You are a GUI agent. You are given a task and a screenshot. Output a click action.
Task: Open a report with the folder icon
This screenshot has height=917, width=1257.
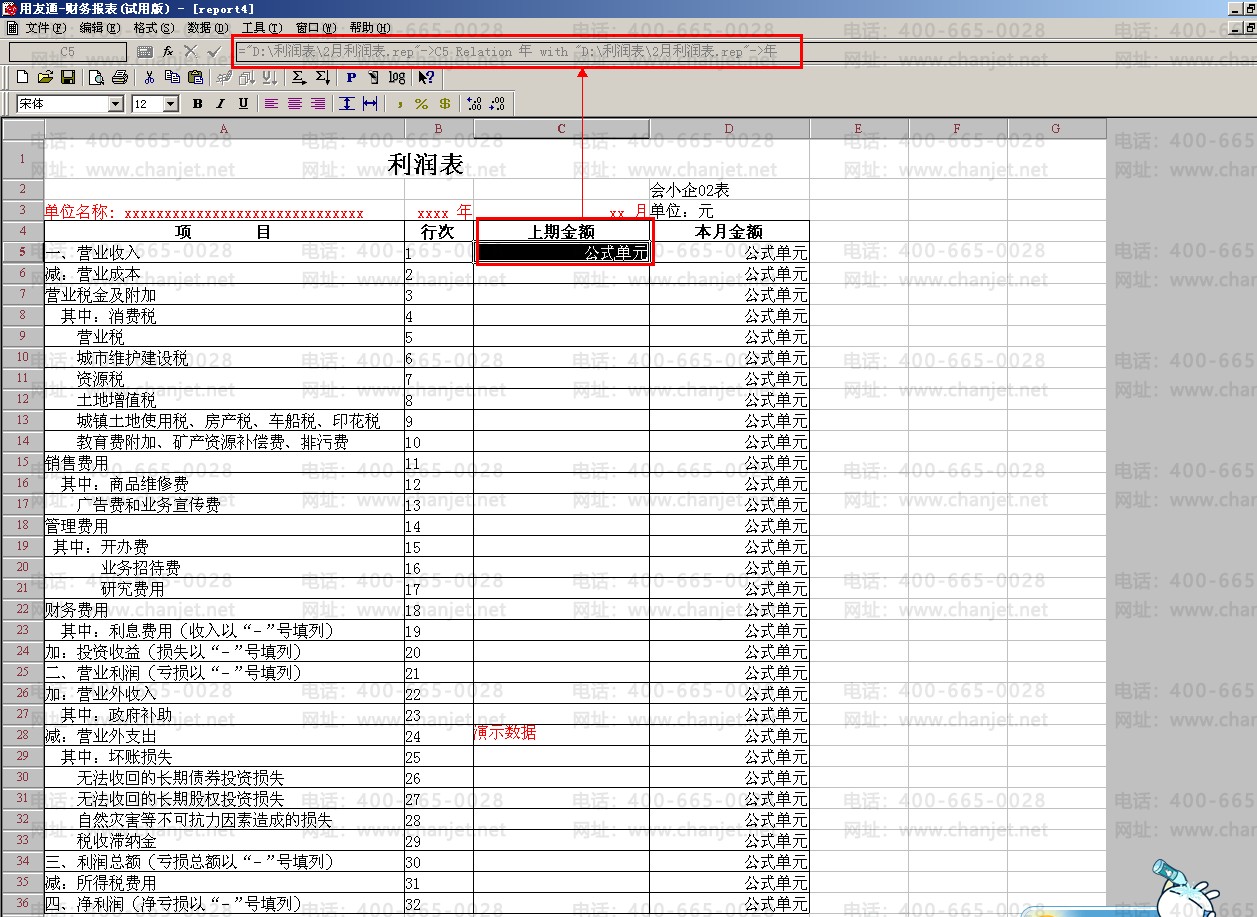tap(45, 77)
